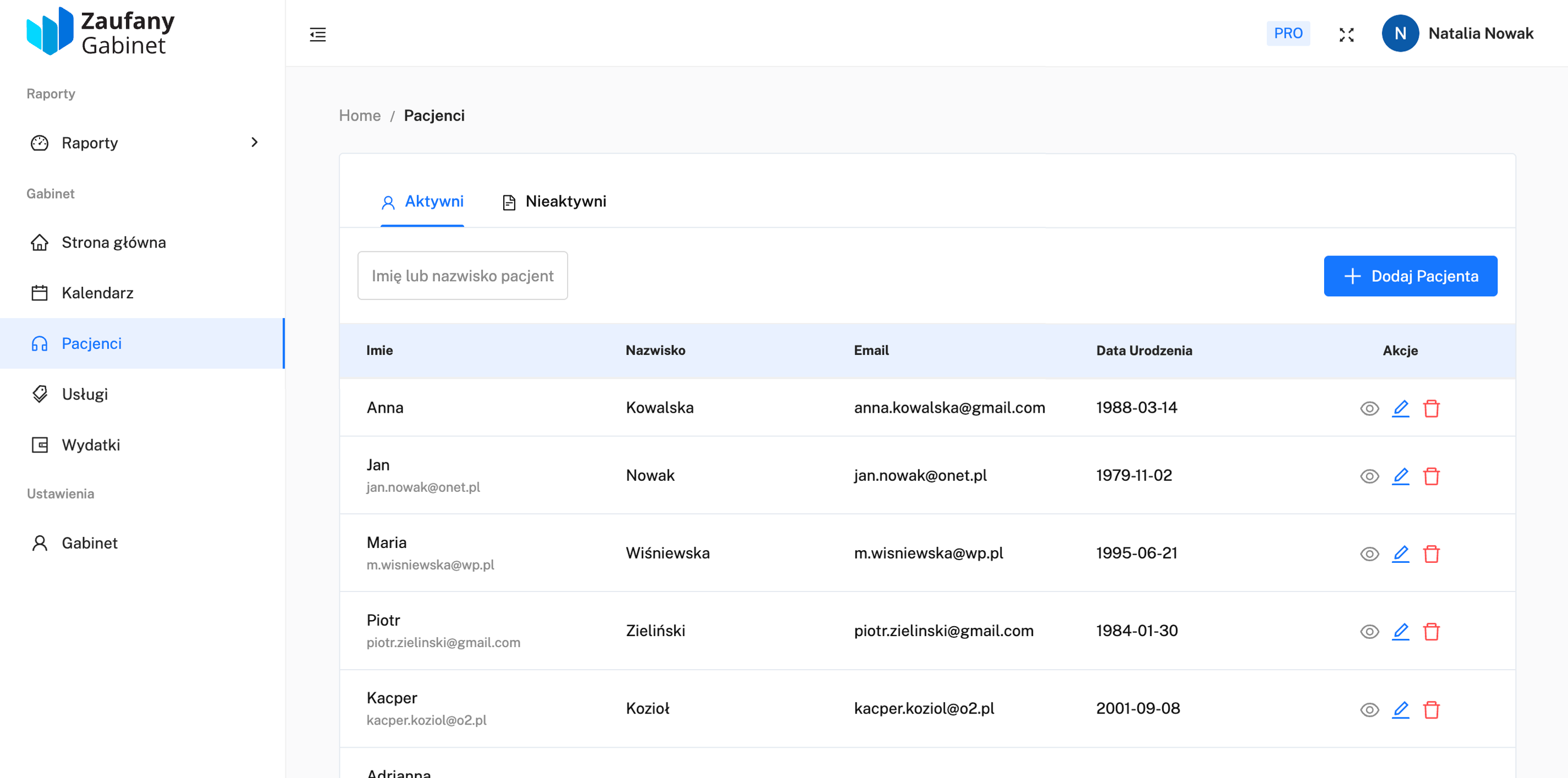Open Kalendarz from the sidebar

(143, 293)
